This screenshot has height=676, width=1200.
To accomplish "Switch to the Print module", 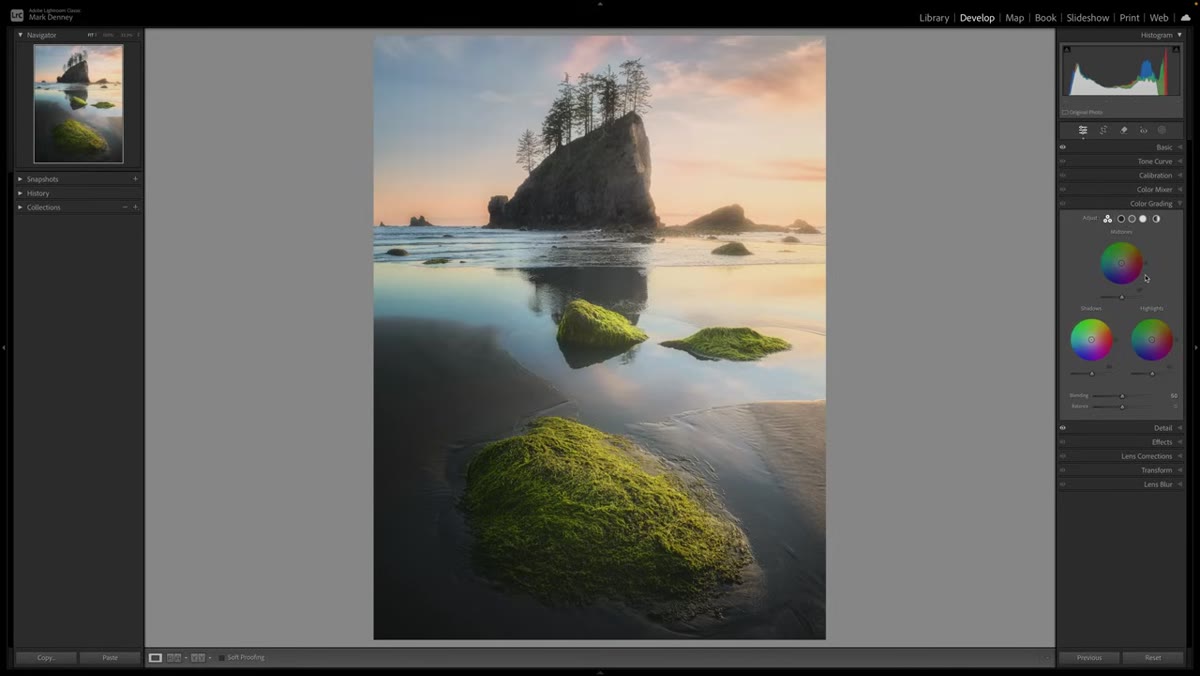I will click(1129, 18).
